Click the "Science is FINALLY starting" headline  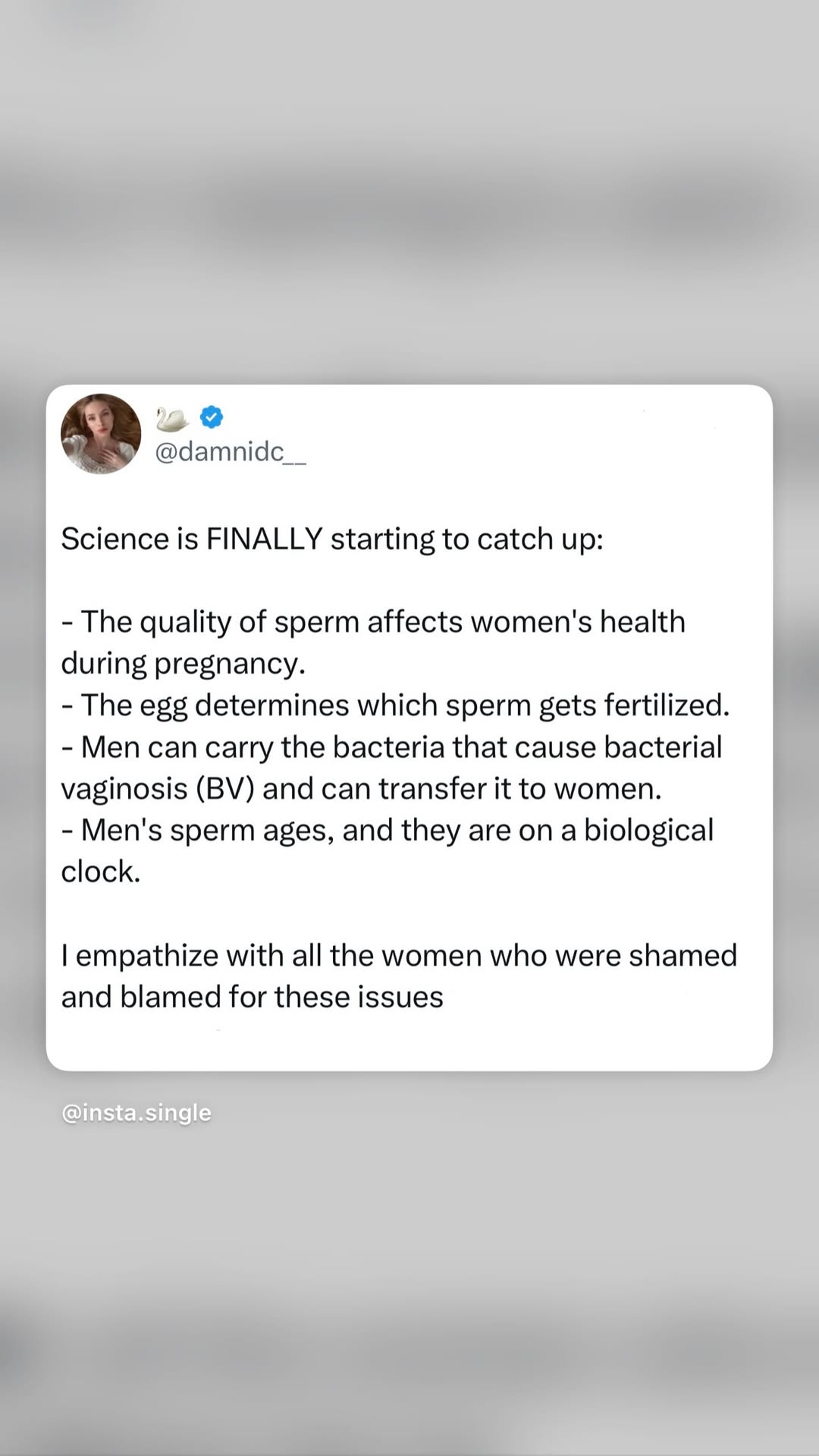pyautogui.click(x=332, y=539)
